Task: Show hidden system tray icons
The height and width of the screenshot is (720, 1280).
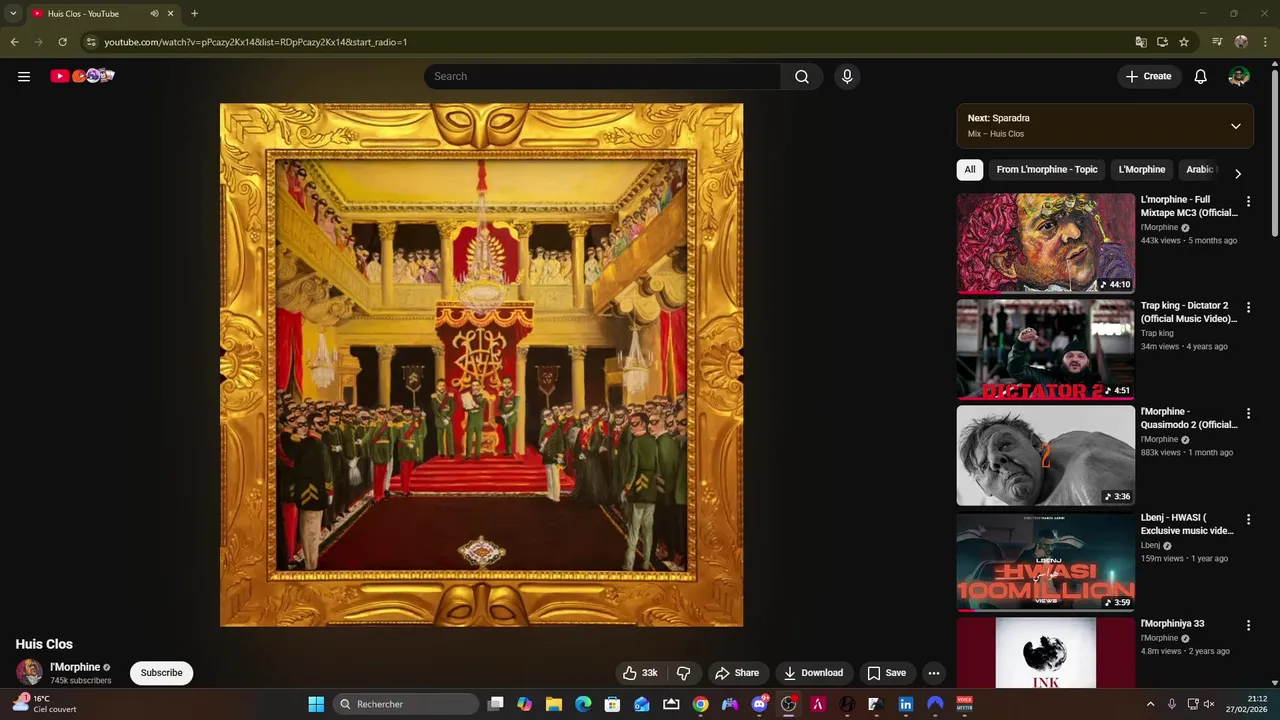Action: click(x=1150, y=704)
